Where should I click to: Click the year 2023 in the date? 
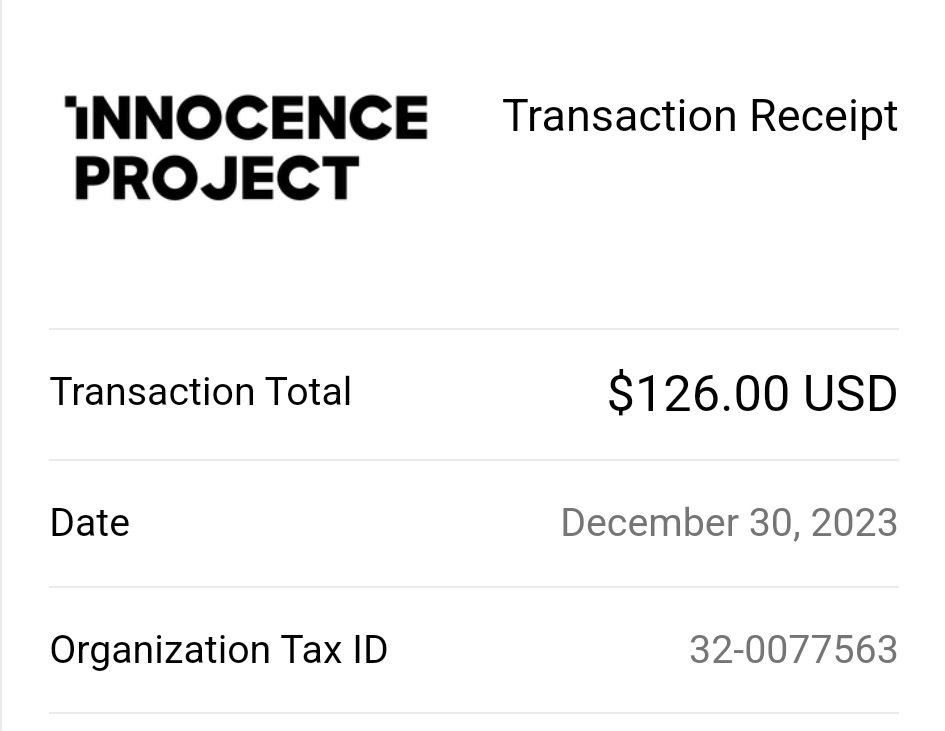[854, 522]
